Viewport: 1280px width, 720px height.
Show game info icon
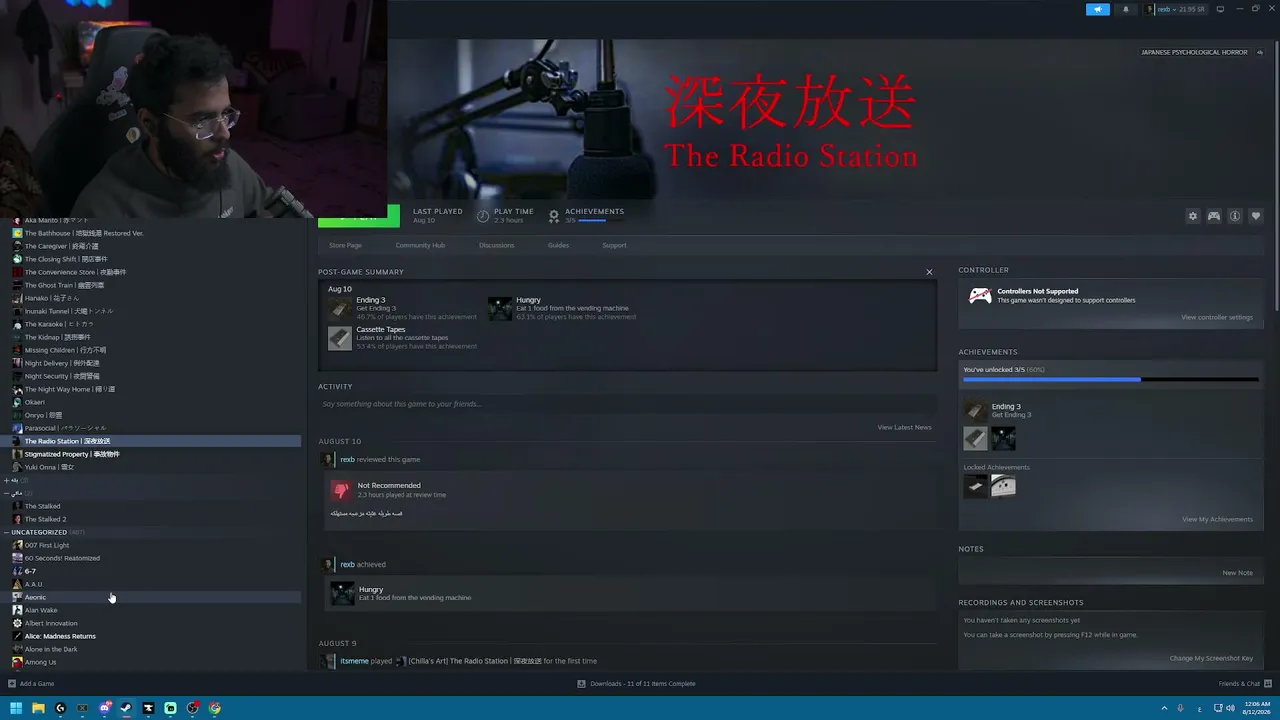coord(1235,216)
